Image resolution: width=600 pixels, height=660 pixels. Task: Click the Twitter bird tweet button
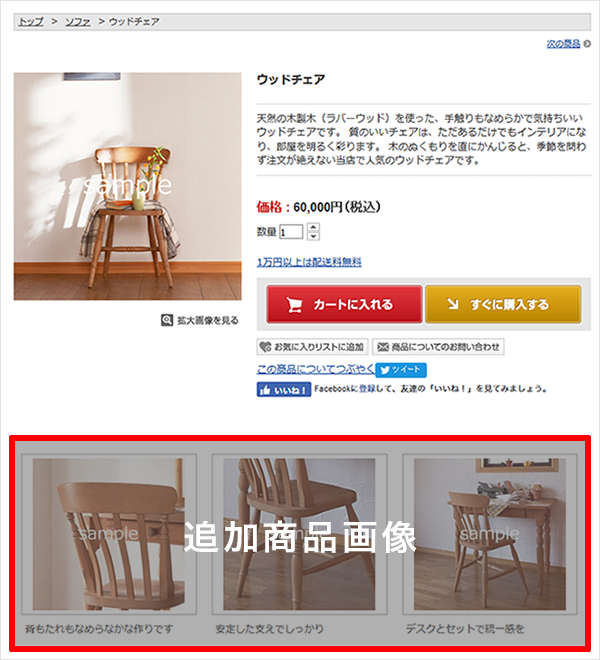401,370
